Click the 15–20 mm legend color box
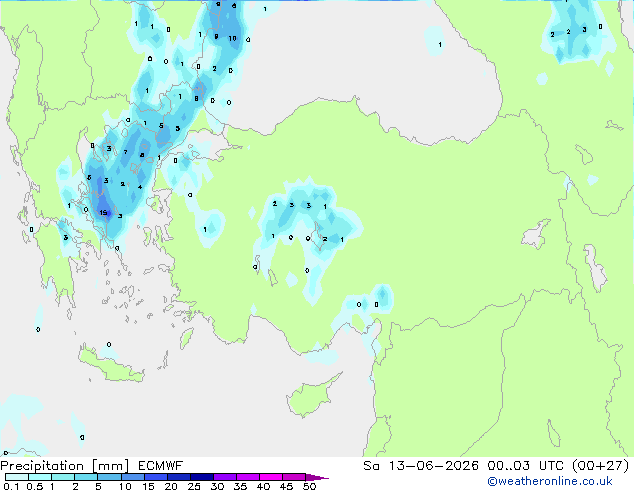Viewport: 634px width, 490px height. pyautogui.click(x=156, y=477)
